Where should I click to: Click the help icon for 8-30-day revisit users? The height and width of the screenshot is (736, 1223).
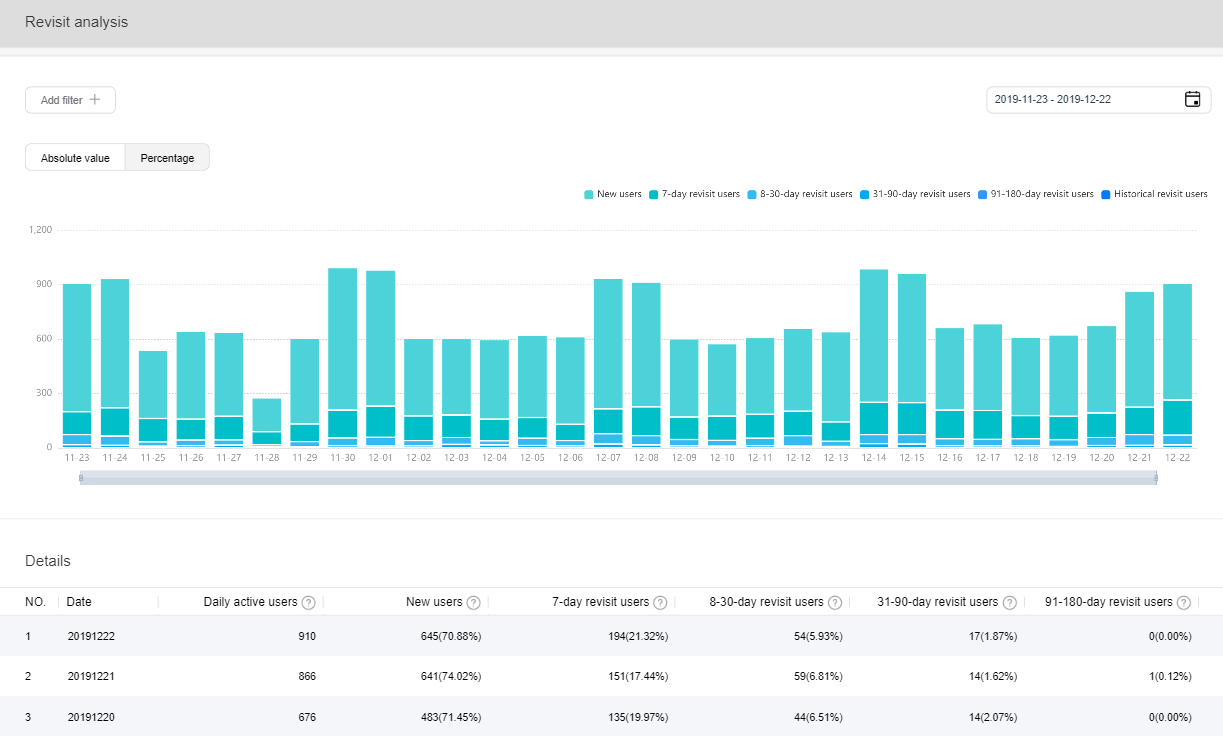[x=836, y=602]
